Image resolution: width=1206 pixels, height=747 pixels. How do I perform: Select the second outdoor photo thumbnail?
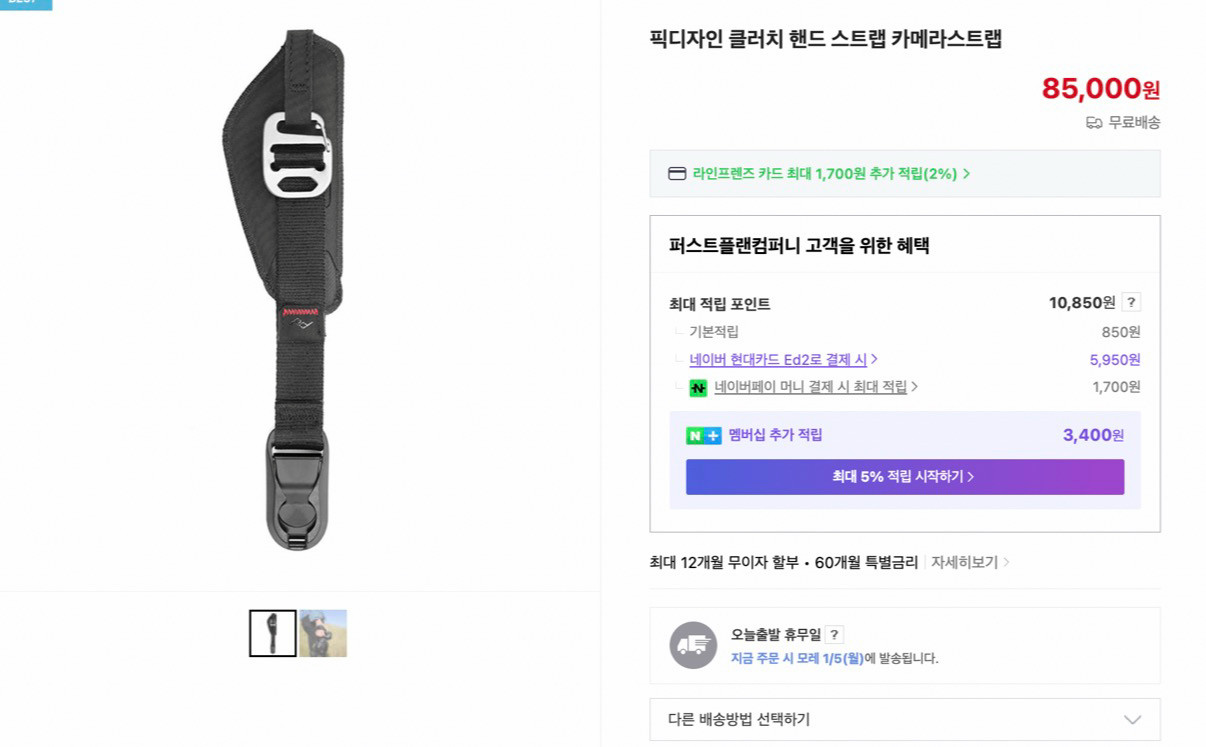323,633
